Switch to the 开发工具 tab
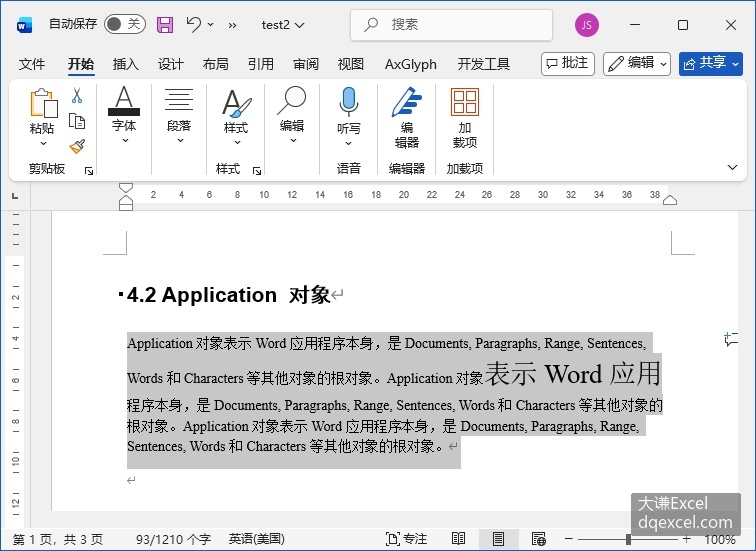 pos(484,64)
